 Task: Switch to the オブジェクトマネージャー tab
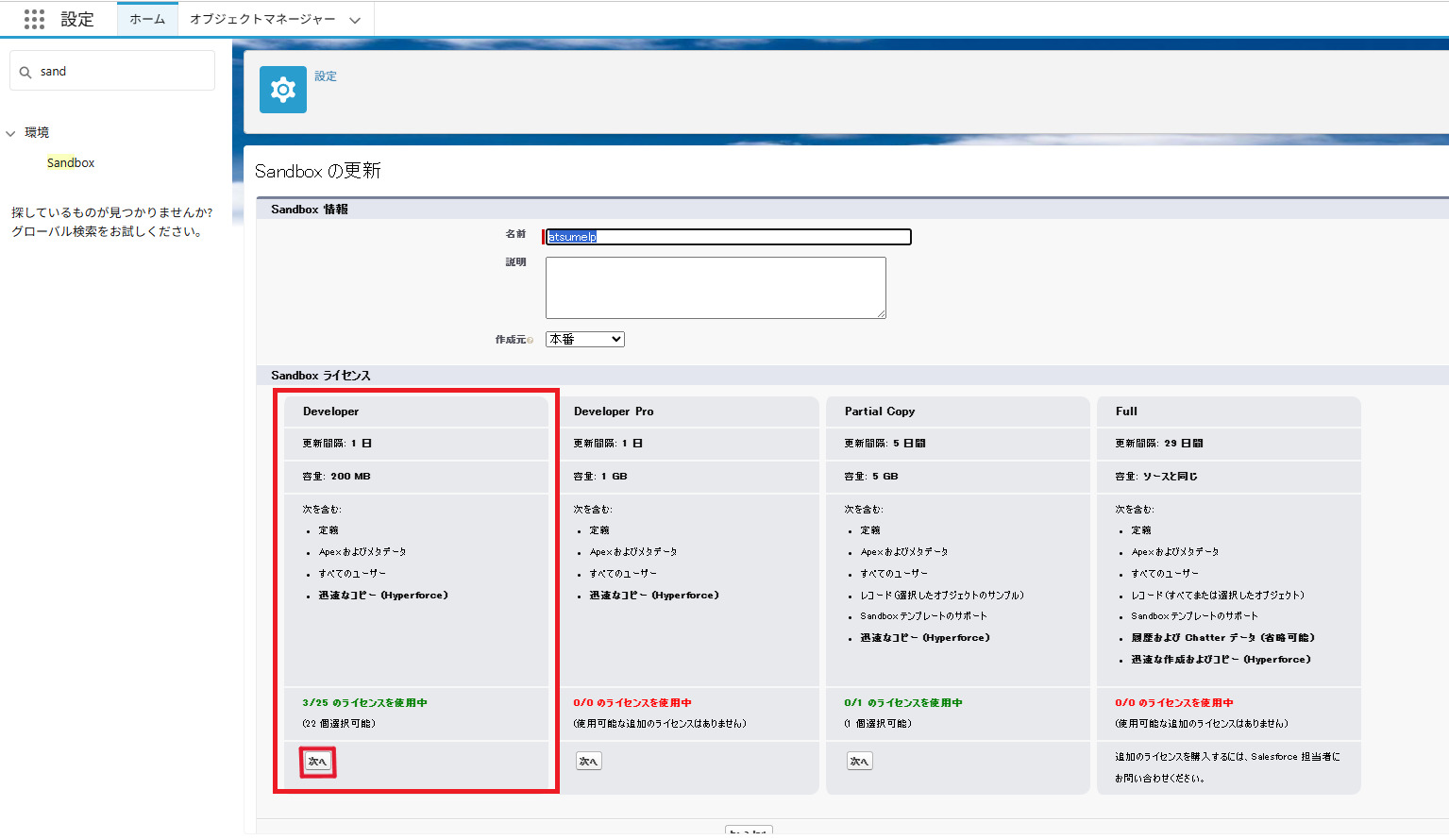pos(262,19)
